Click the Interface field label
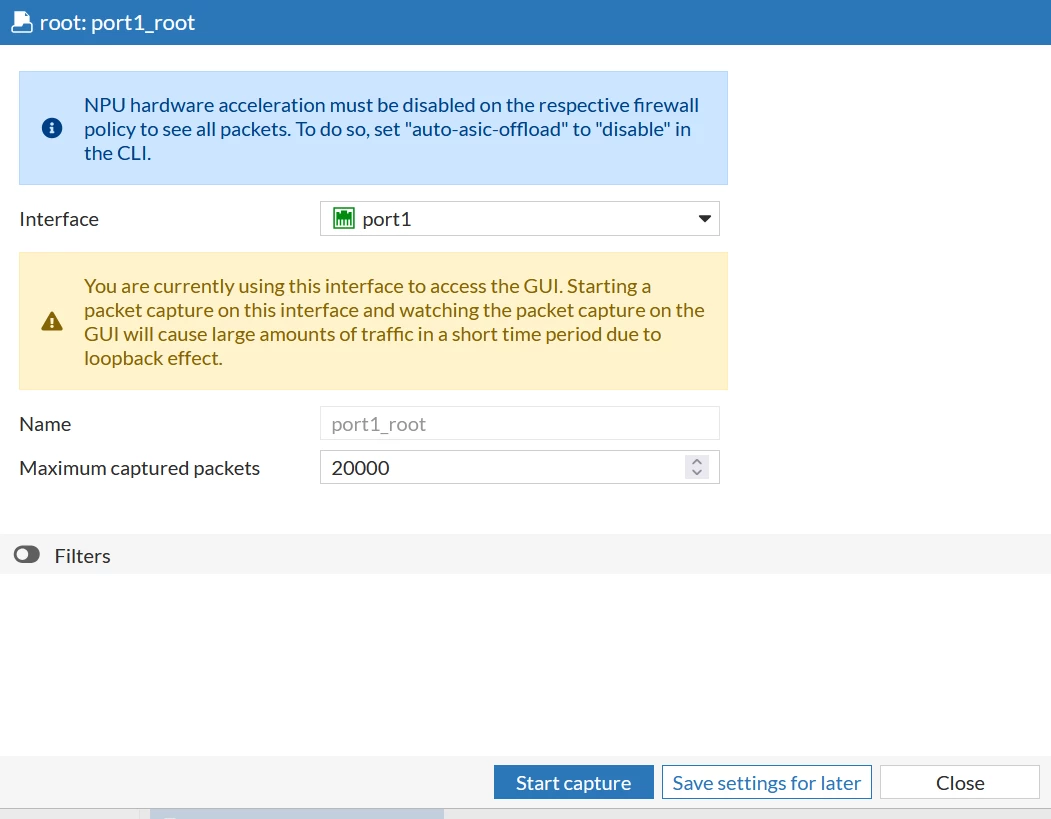1051x819 pixels. coord(59,219)
